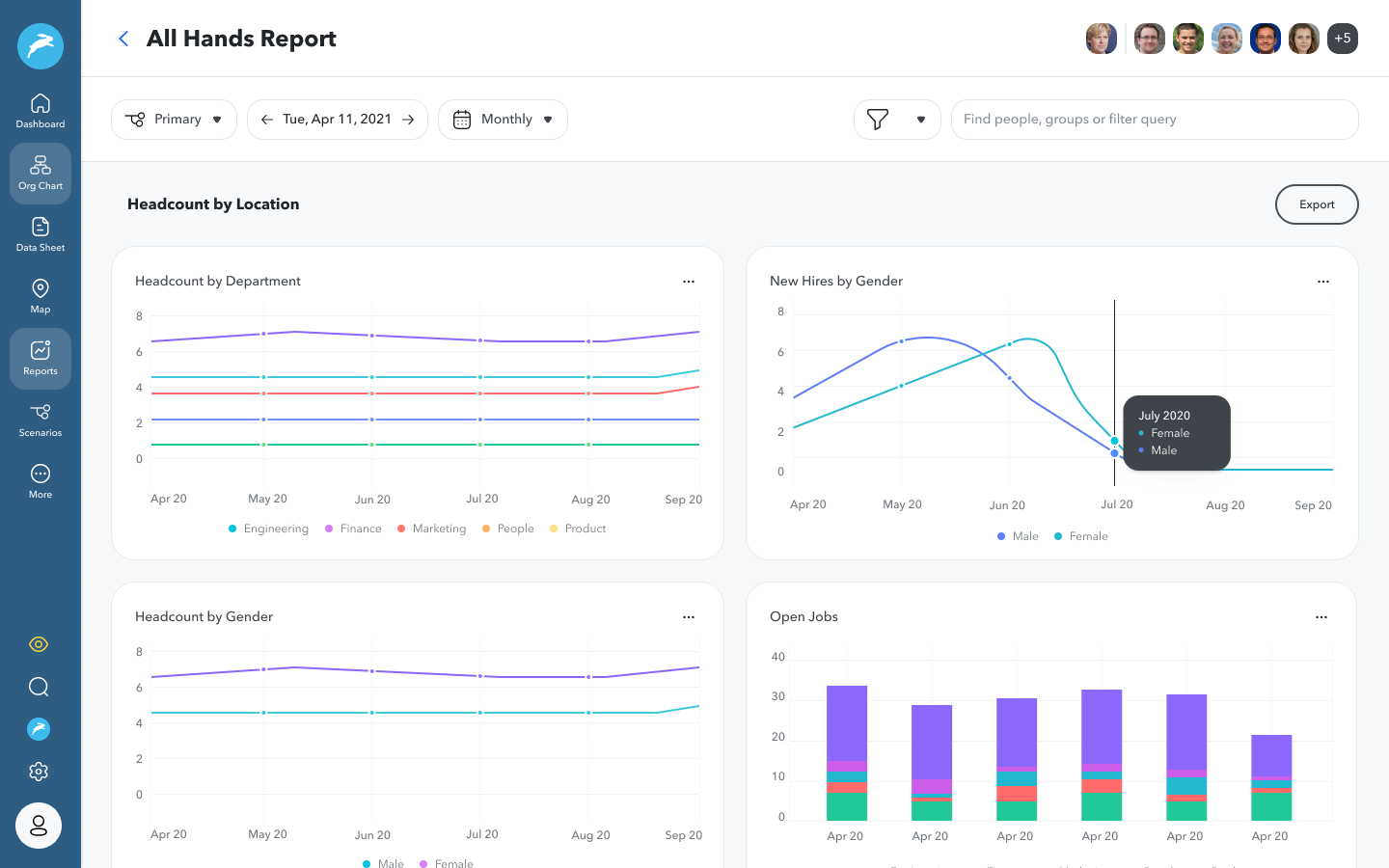The image size is (1389, 868).
Task: Show the +5 hidden collaborators
Action: (x=1343, y=38)
